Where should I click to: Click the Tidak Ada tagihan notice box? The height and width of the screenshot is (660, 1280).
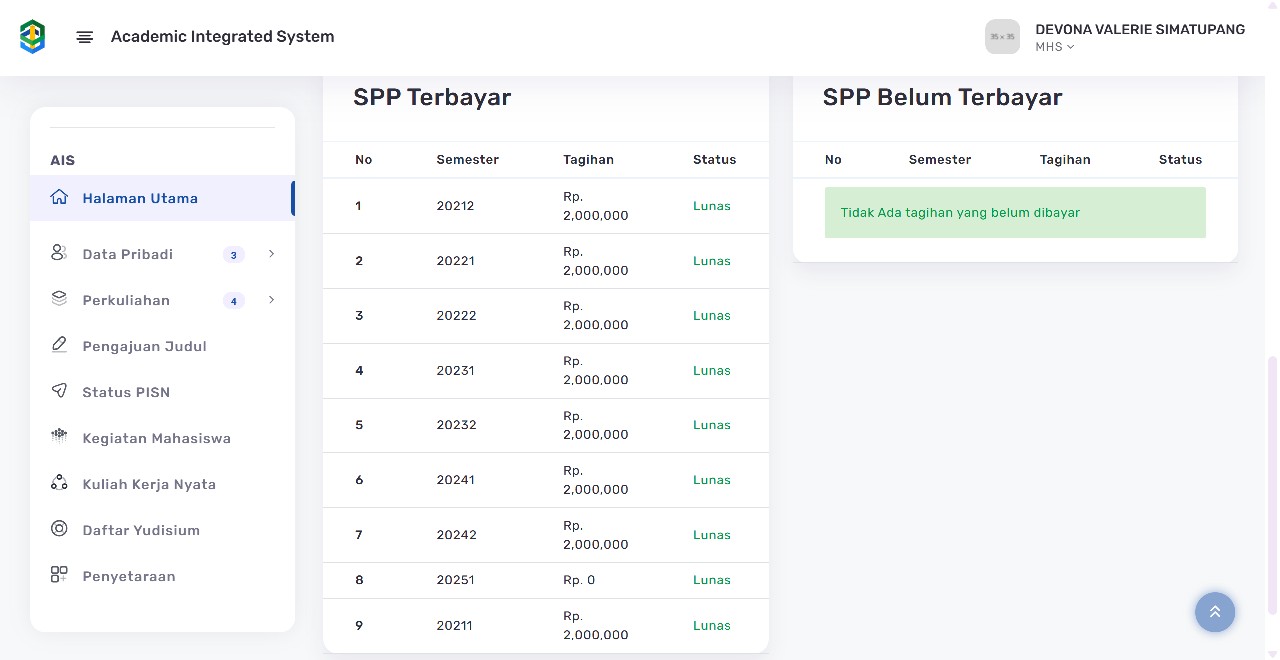click(1015, 212)
